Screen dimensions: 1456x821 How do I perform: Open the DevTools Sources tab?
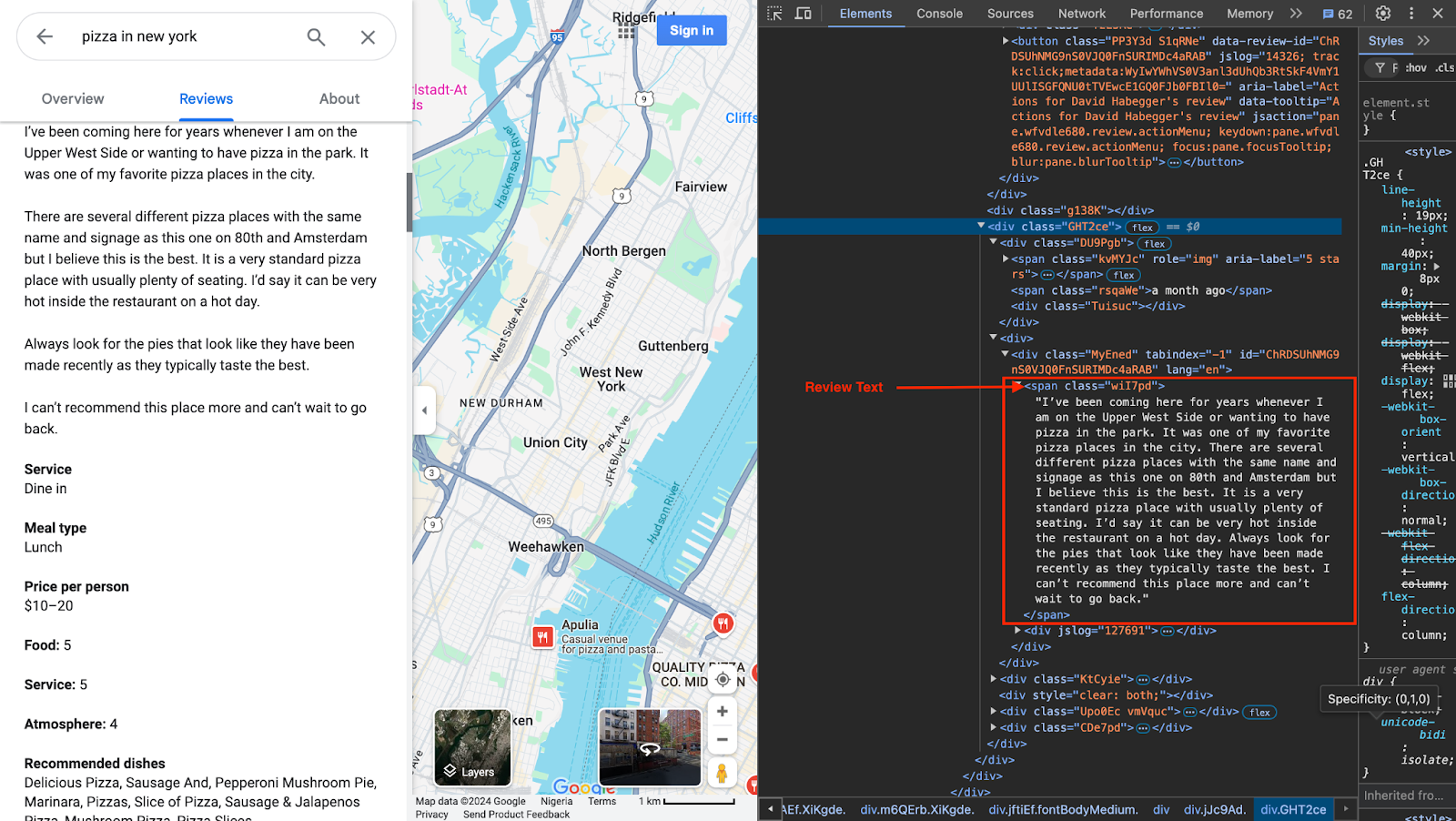1010,14
